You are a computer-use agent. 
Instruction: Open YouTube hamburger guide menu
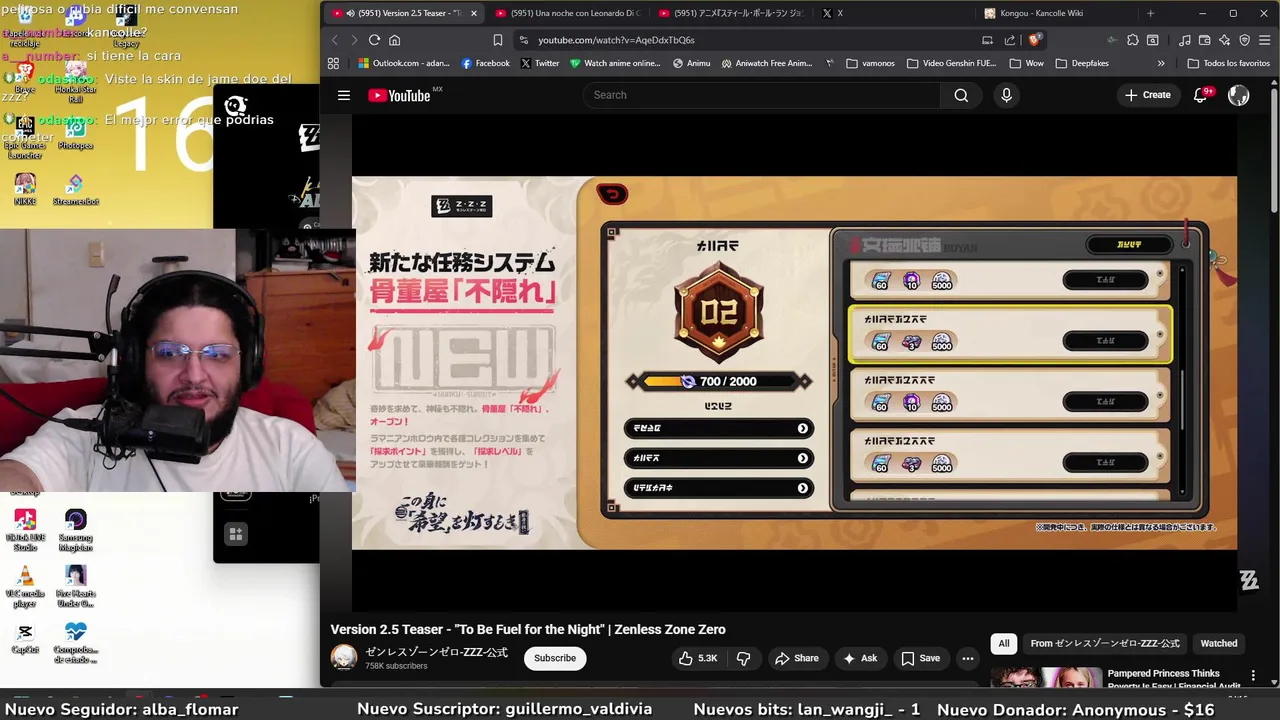[344, 95]
